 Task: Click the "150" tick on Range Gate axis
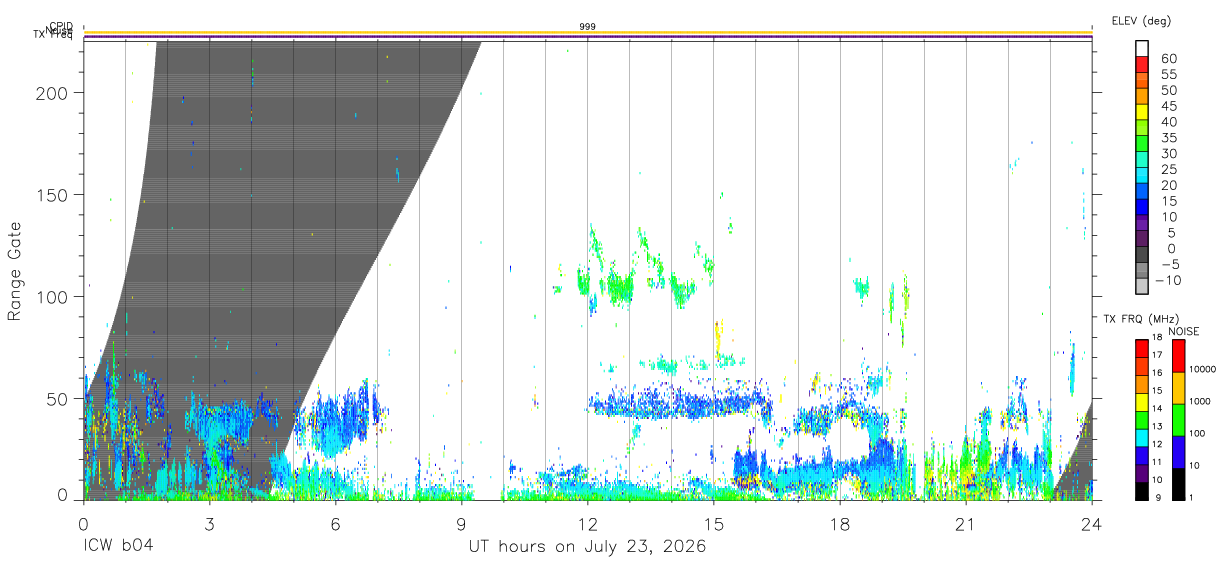[54, 195]
